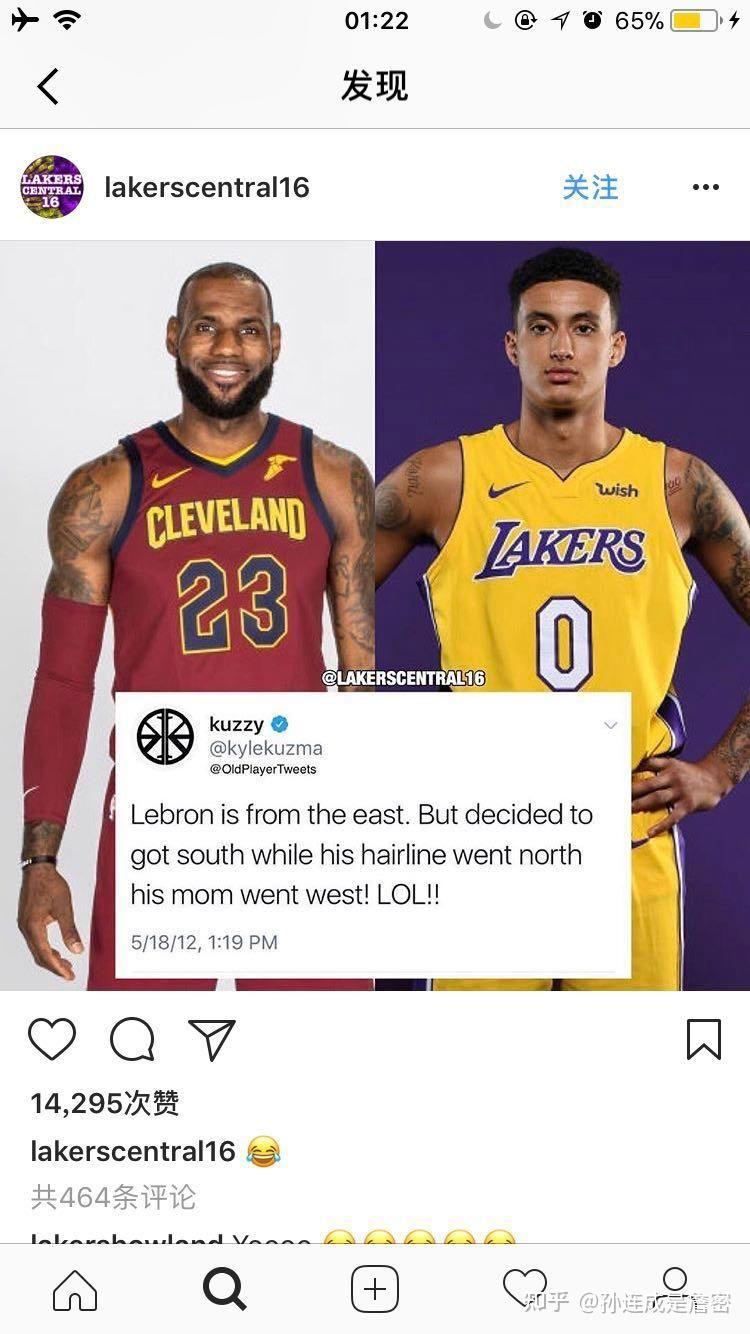Viewport: 750px width, 1334px height.
Task: Tap the lakerscentral16 caption username
Action: click(133, 1151)
